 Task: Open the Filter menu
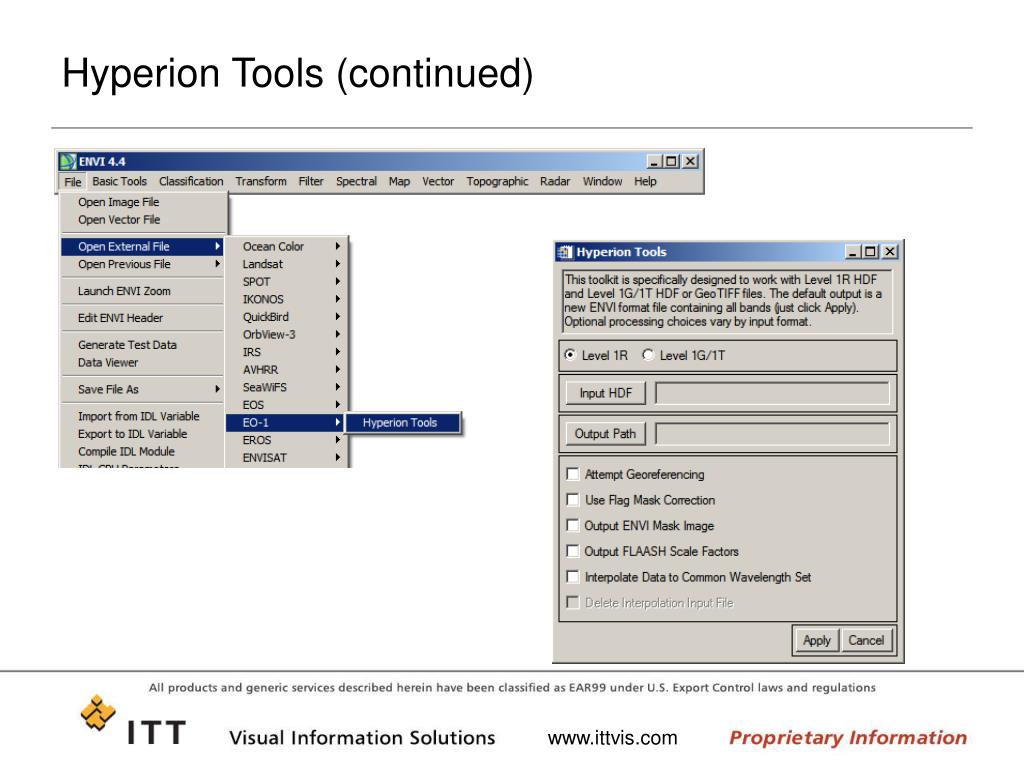(x=311, y=182)
